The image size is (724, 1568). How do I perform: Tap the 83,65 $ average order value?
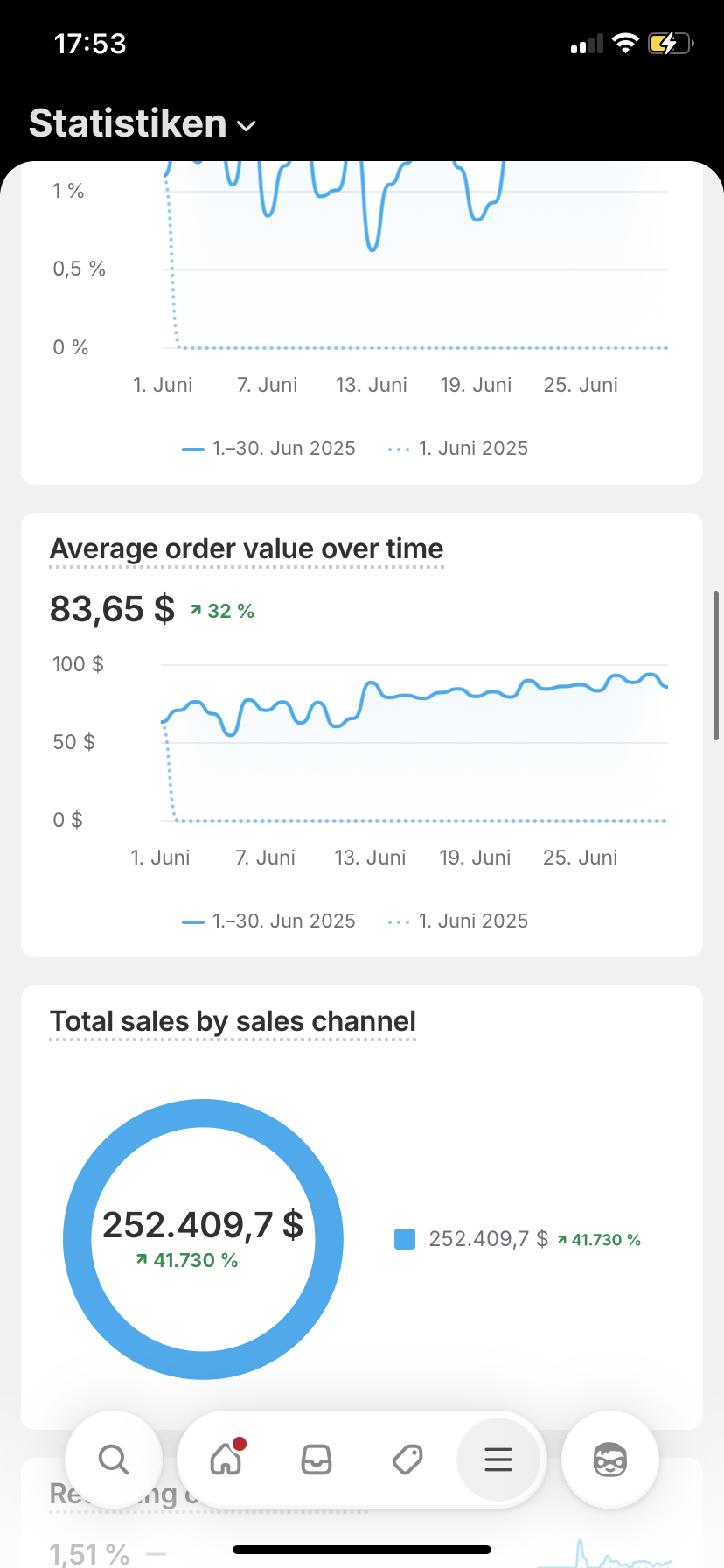pos(112,609)
